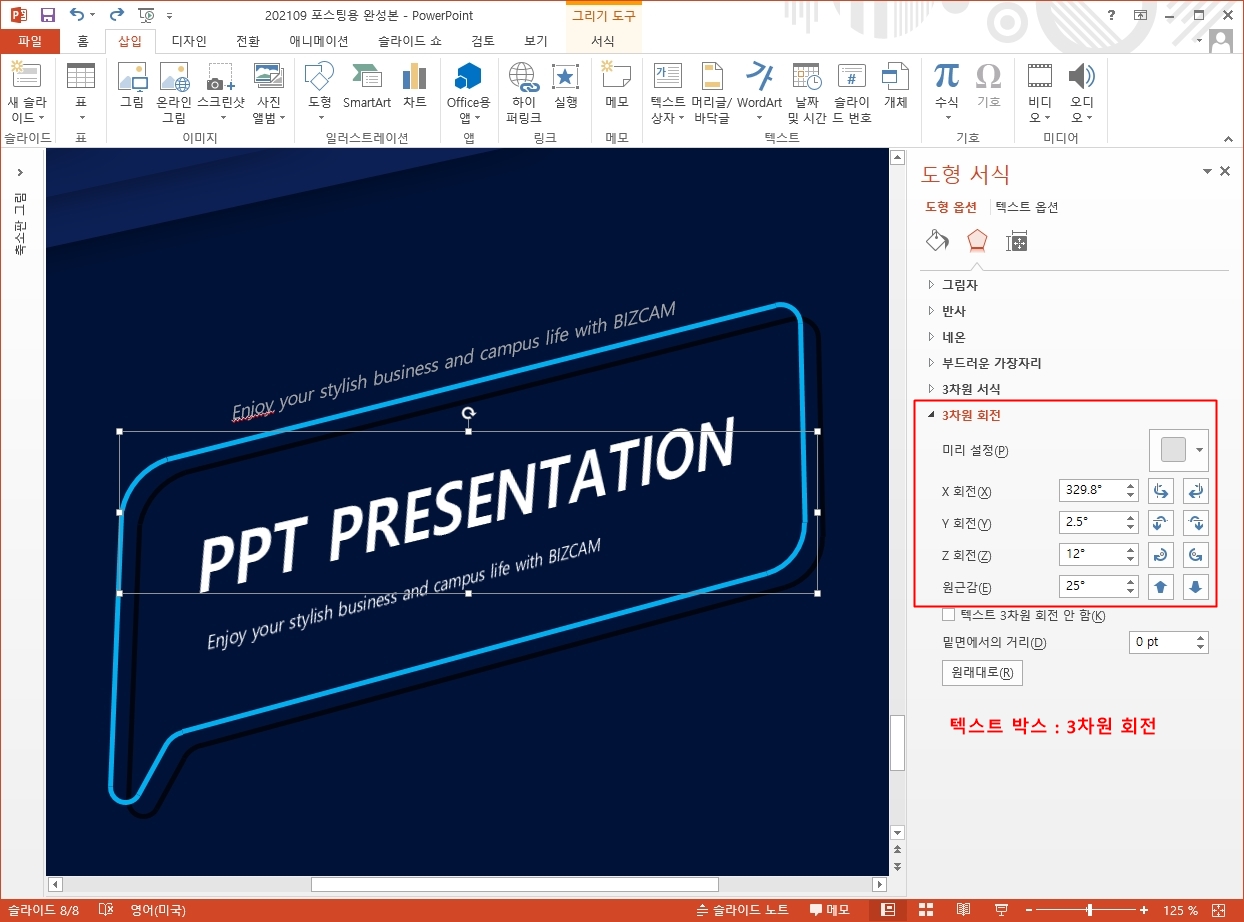The height and width of the screenshot is (922, 1244).
Task: Enable 텍스트 3차원 회전 안 함 checkbox
Action: point(949,615)
